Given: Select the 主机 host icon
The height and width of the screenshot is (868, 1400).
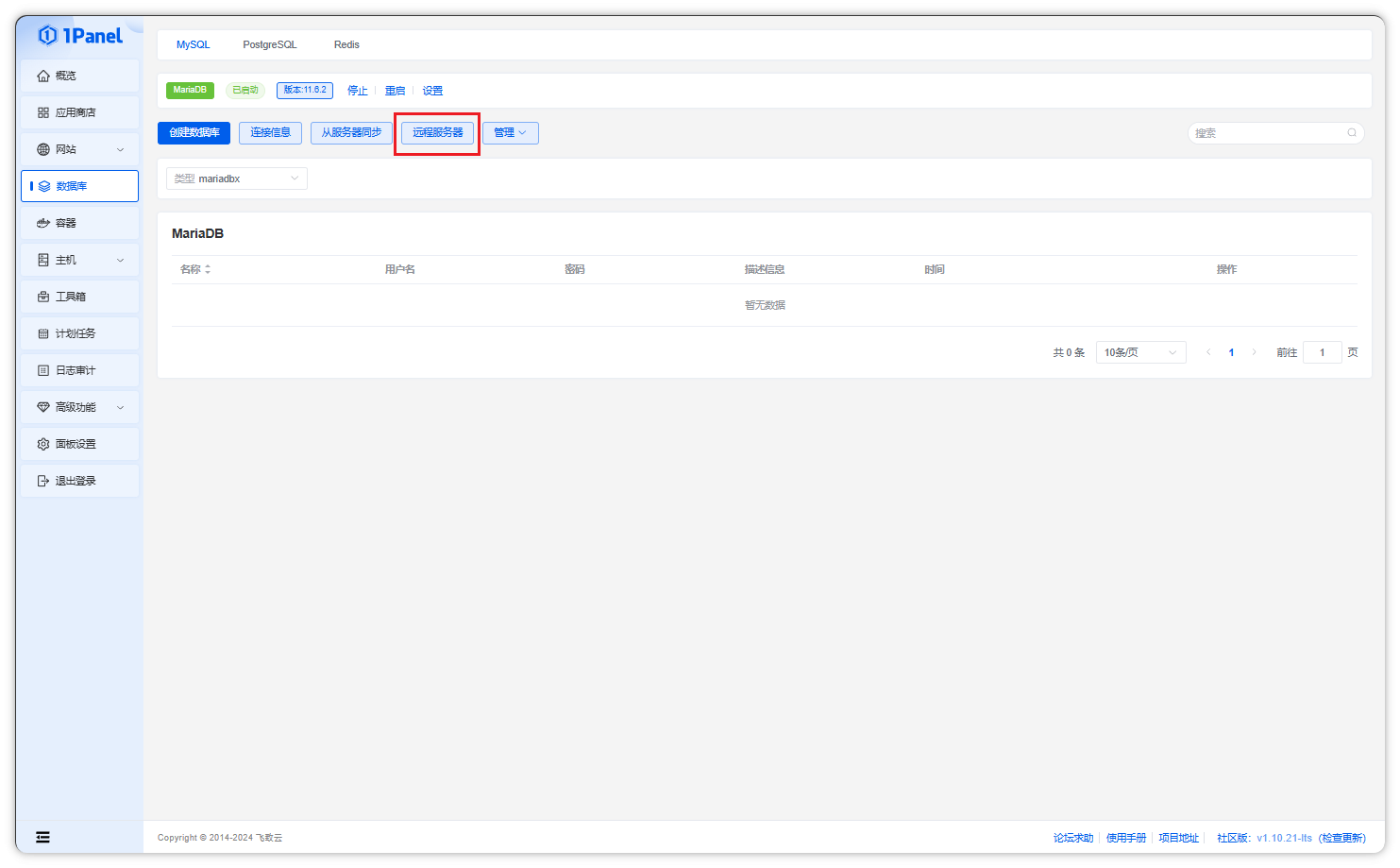Looking at the screenshot, I should (43, 260).
